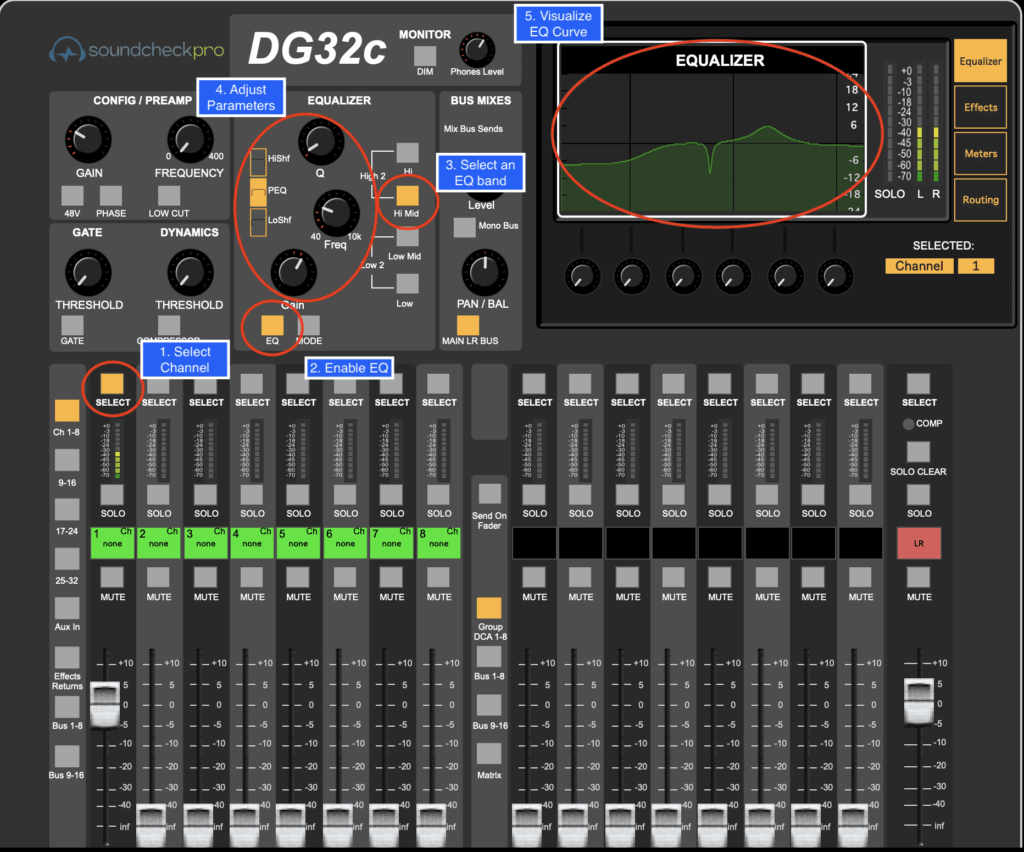Click the DYNAMICS THRESHOLD knob

190,272
